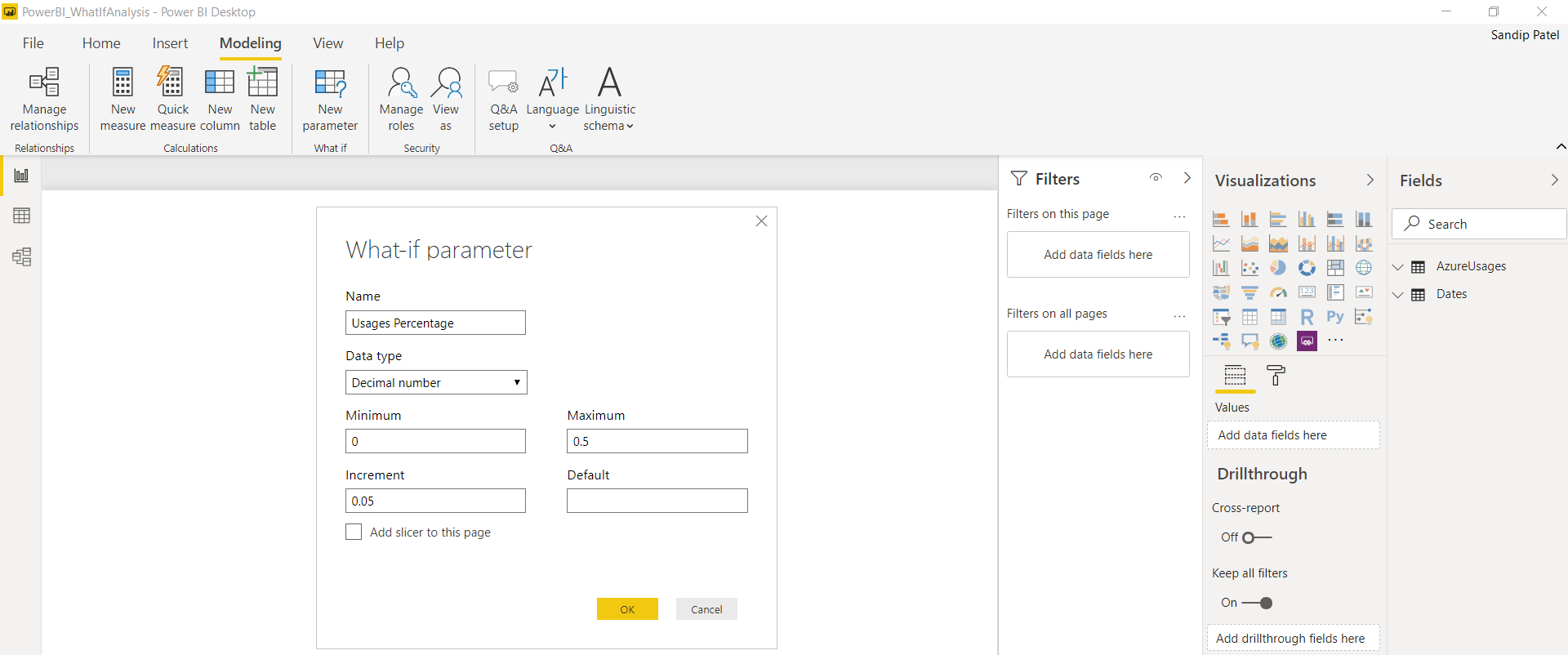The width and height of the screenshot is (1568, 655).
Task: Open Manage roles under Security
Action: [x=401, y=100]
